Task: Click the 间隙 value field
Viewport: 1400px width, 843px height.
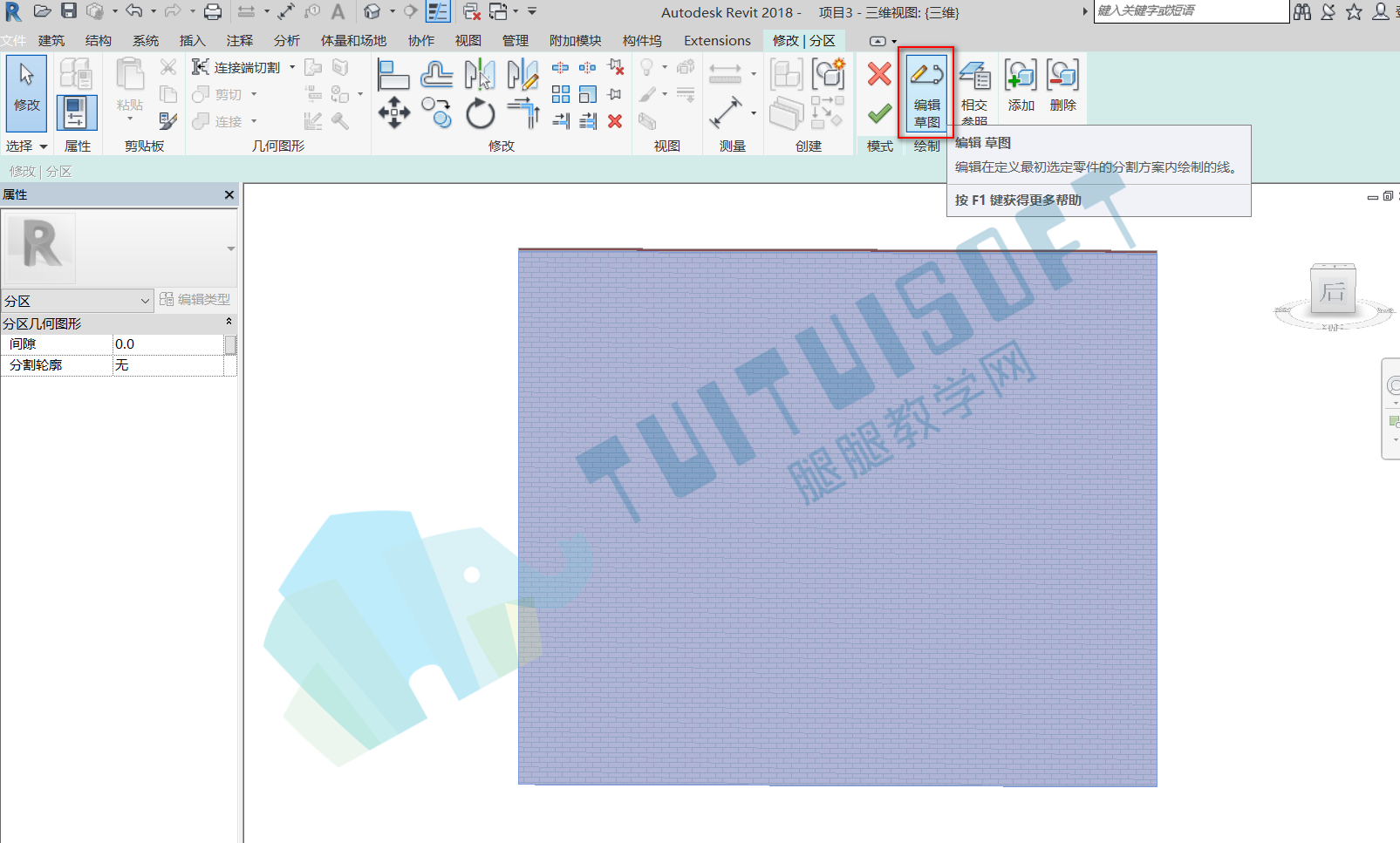Action: click(169, 344)
